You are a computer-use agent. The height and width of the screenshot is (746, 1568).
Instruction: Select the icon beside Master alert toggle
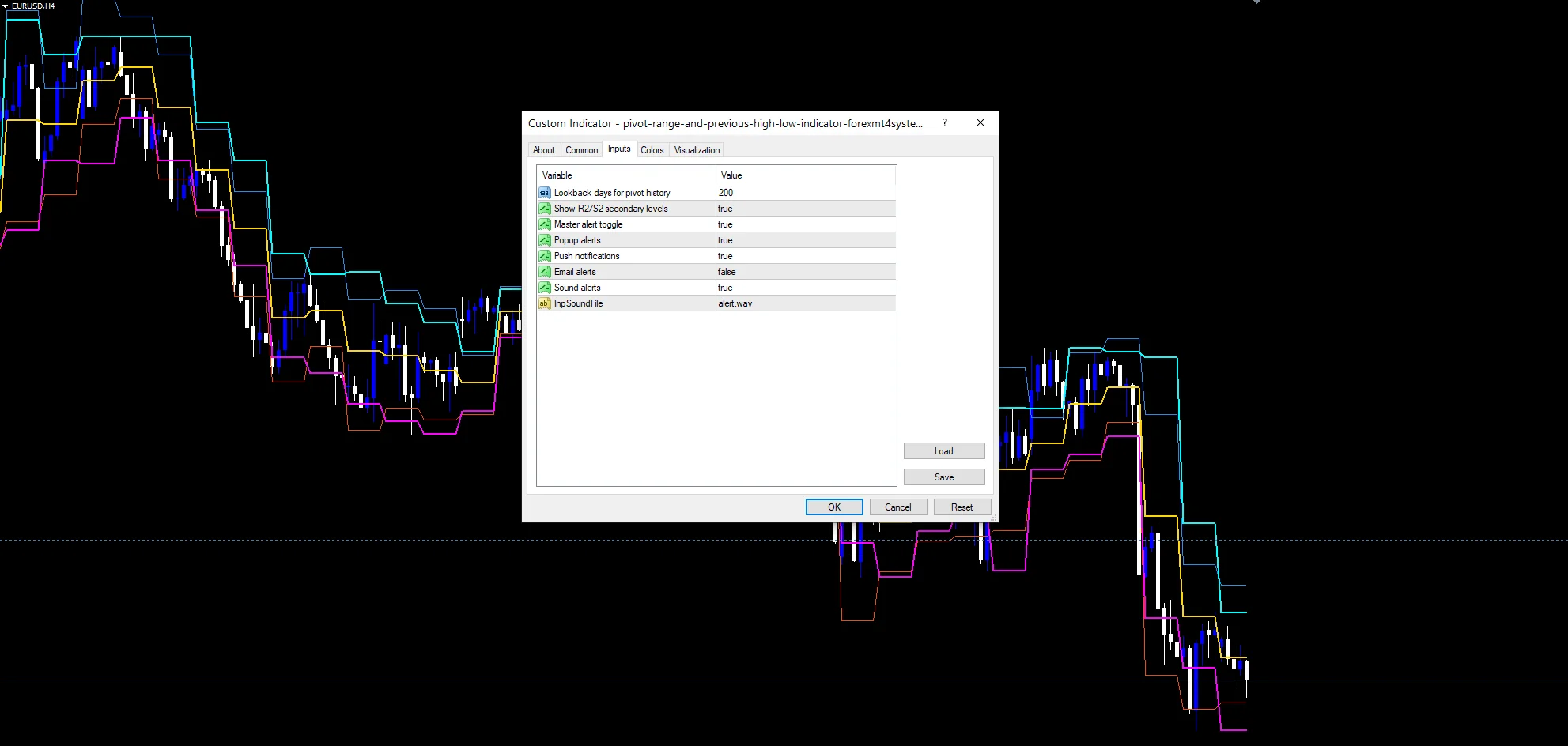pyautogui.click(x=544, y=224)
